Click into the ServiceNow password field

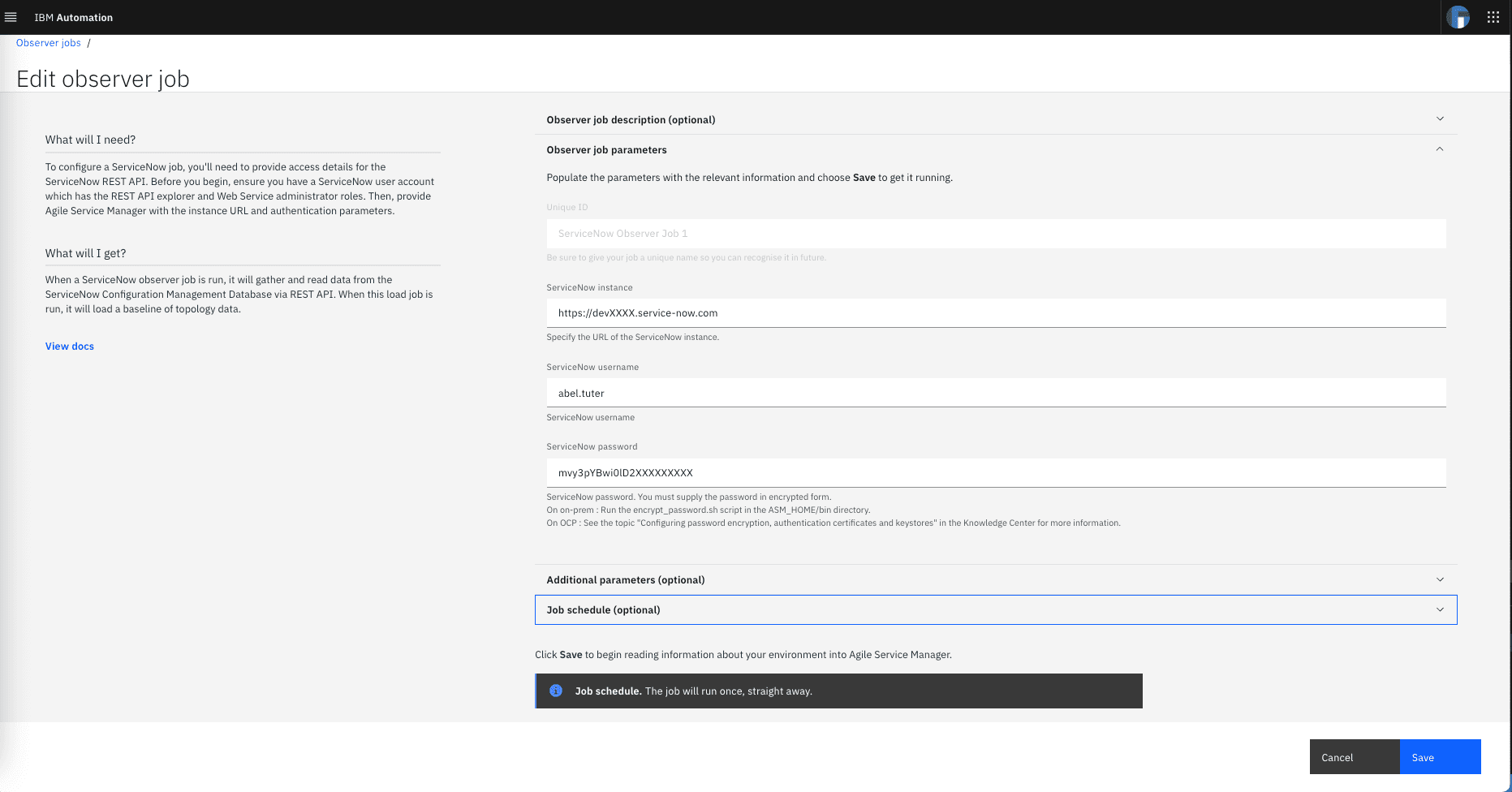[x=996, y=473]
